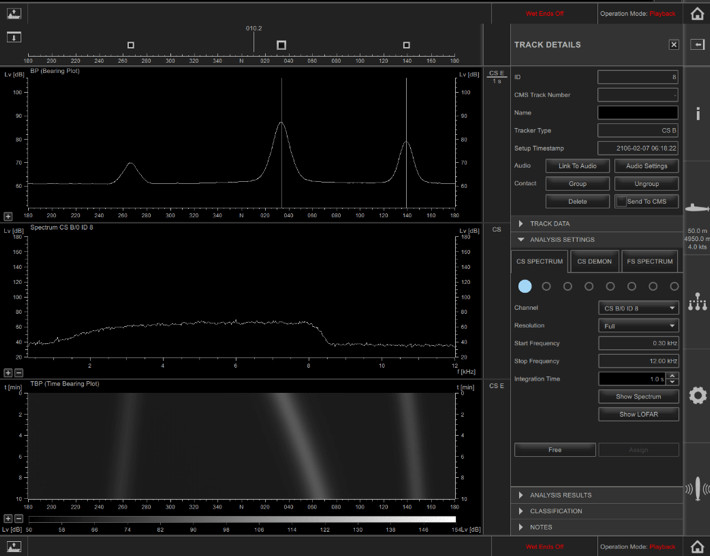Open the Channel dropdown CS B/0 ID 8

pos(638,308)
